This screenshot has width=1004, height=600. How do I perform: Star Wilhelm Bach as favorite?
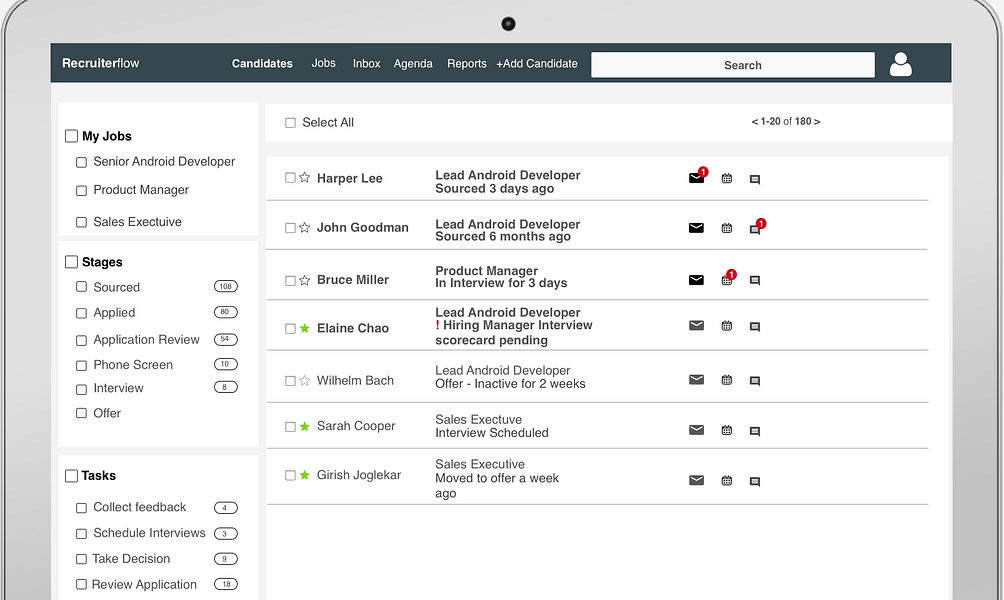(x=305, y=380)
